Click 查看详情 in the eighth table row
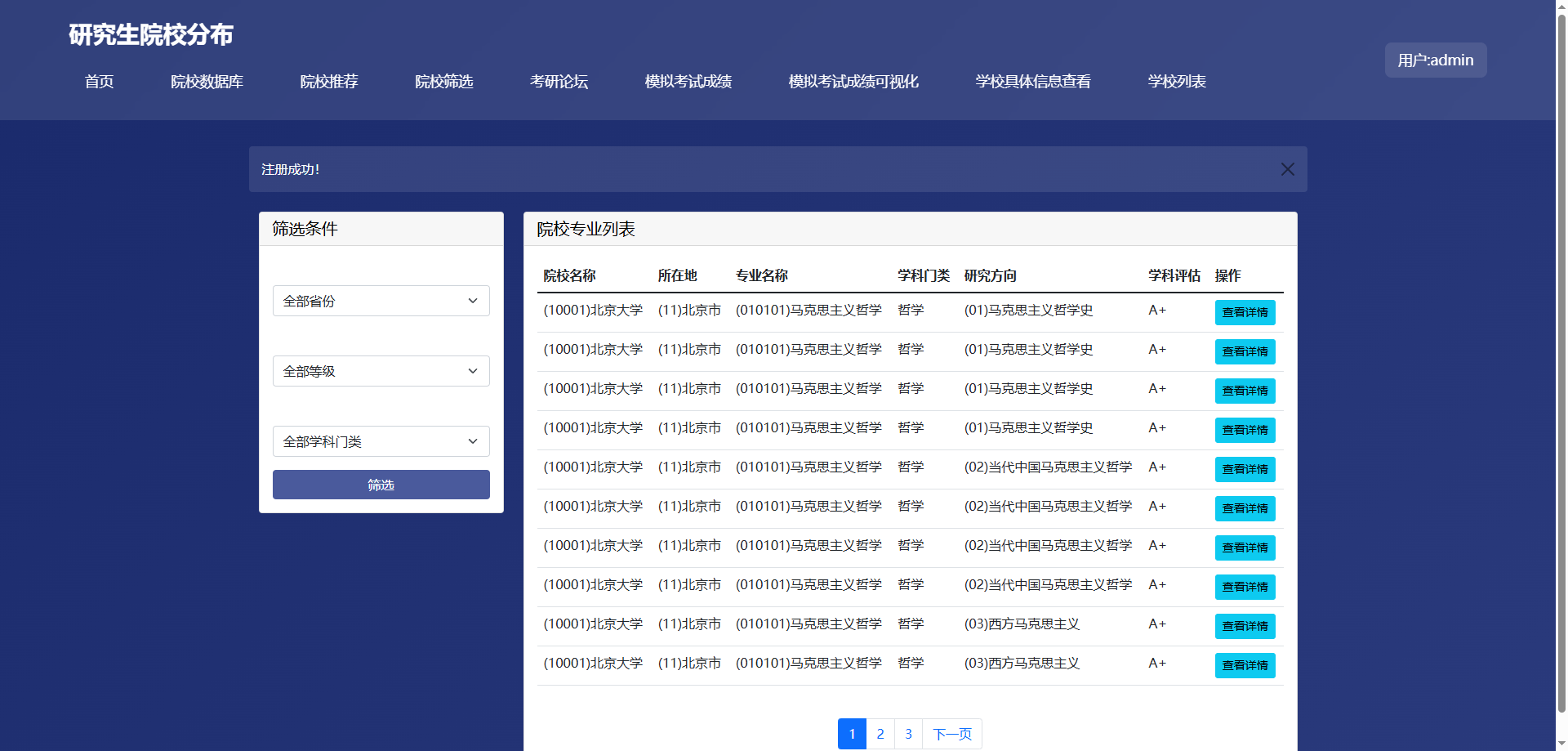1568x751 pixels. pyautogui.click(x=1245, y=587)
